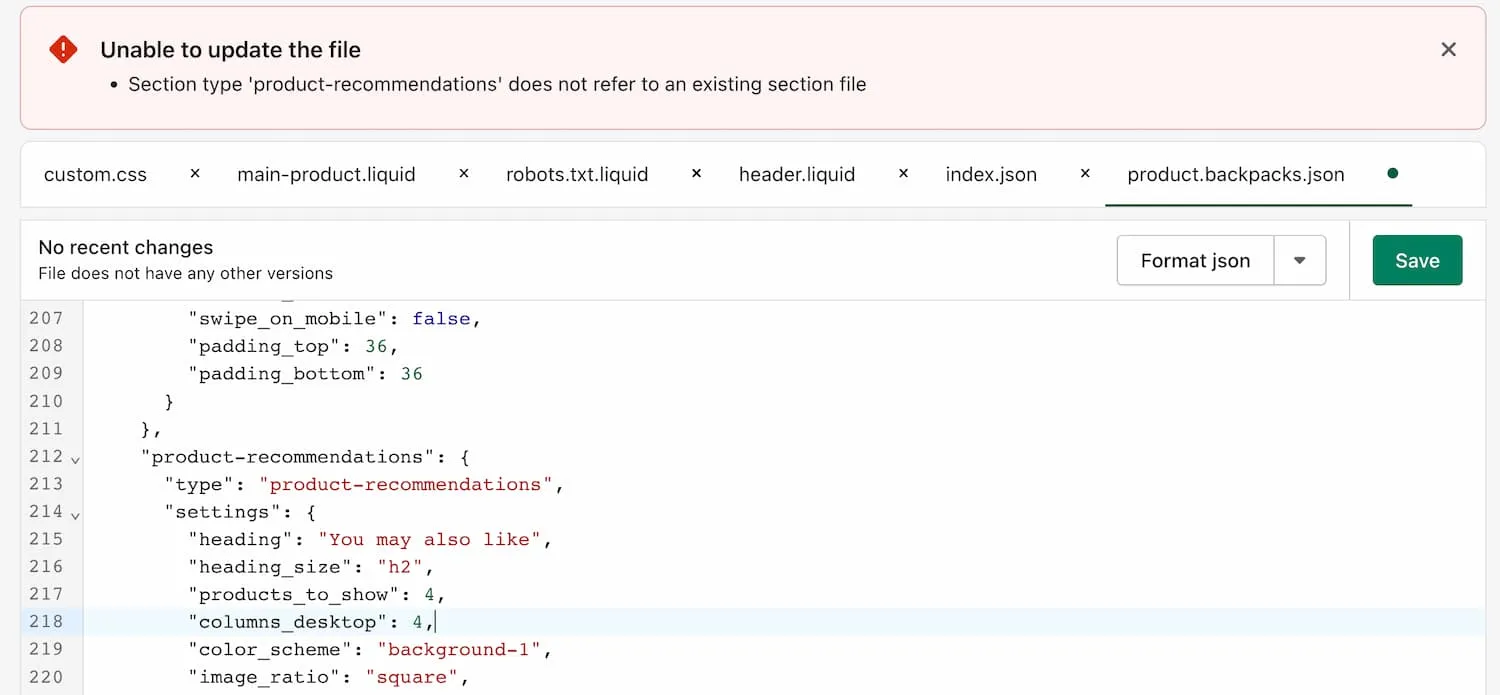The height and width of the screenshot is (695, 1500).
Task: Click line number 216 in the gutter
Action: point(46,567)
